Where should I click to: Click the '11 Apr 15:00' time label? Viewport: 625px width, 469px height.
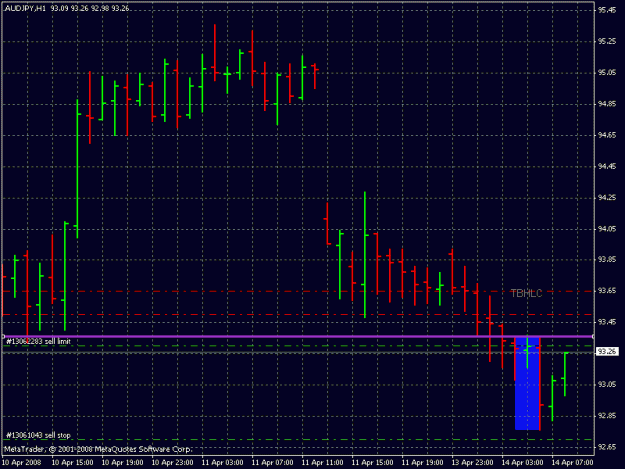372,463
